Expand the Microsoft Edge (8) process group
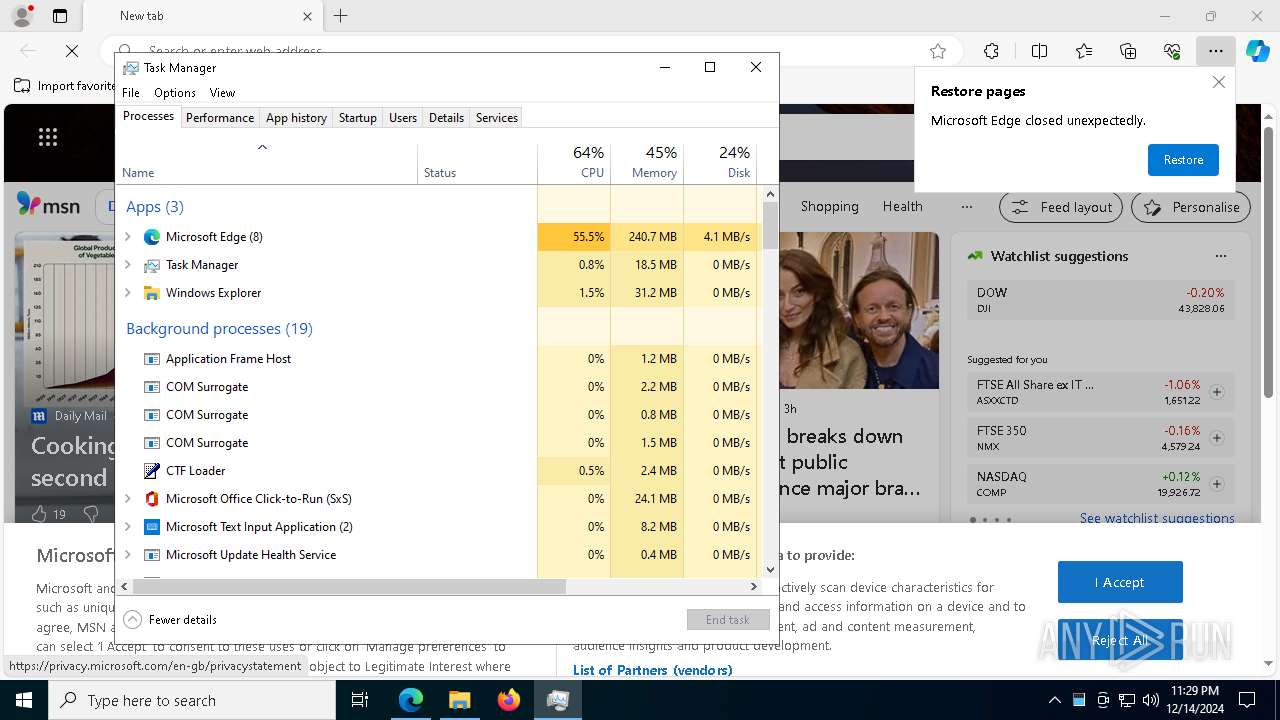Image resolution: width=1280 pixels, height=720 pixels. [x=127, y=237]
